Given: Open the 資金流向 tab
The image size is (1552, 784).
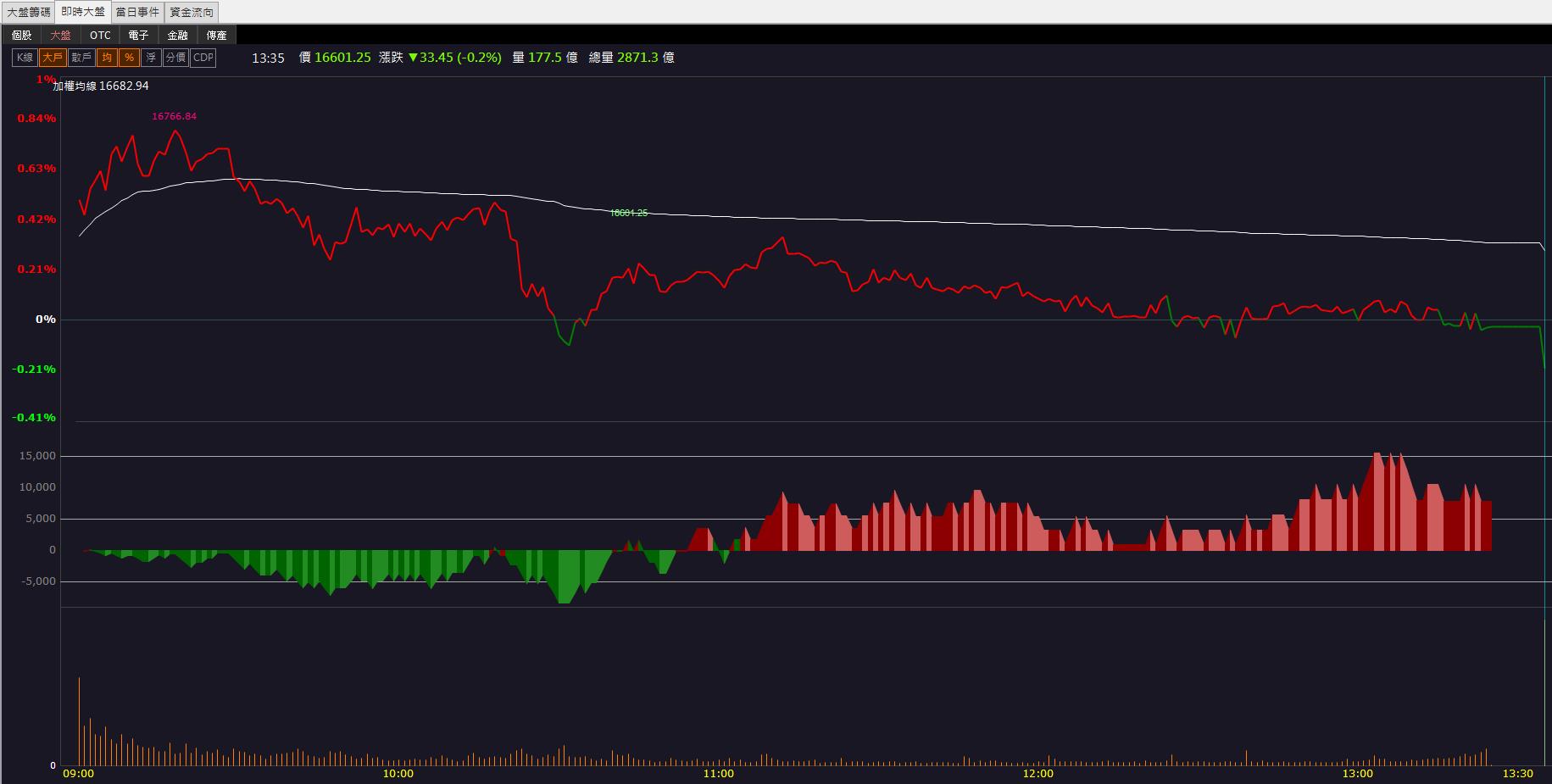Looking at the screenshot, I should click(192, 12).
